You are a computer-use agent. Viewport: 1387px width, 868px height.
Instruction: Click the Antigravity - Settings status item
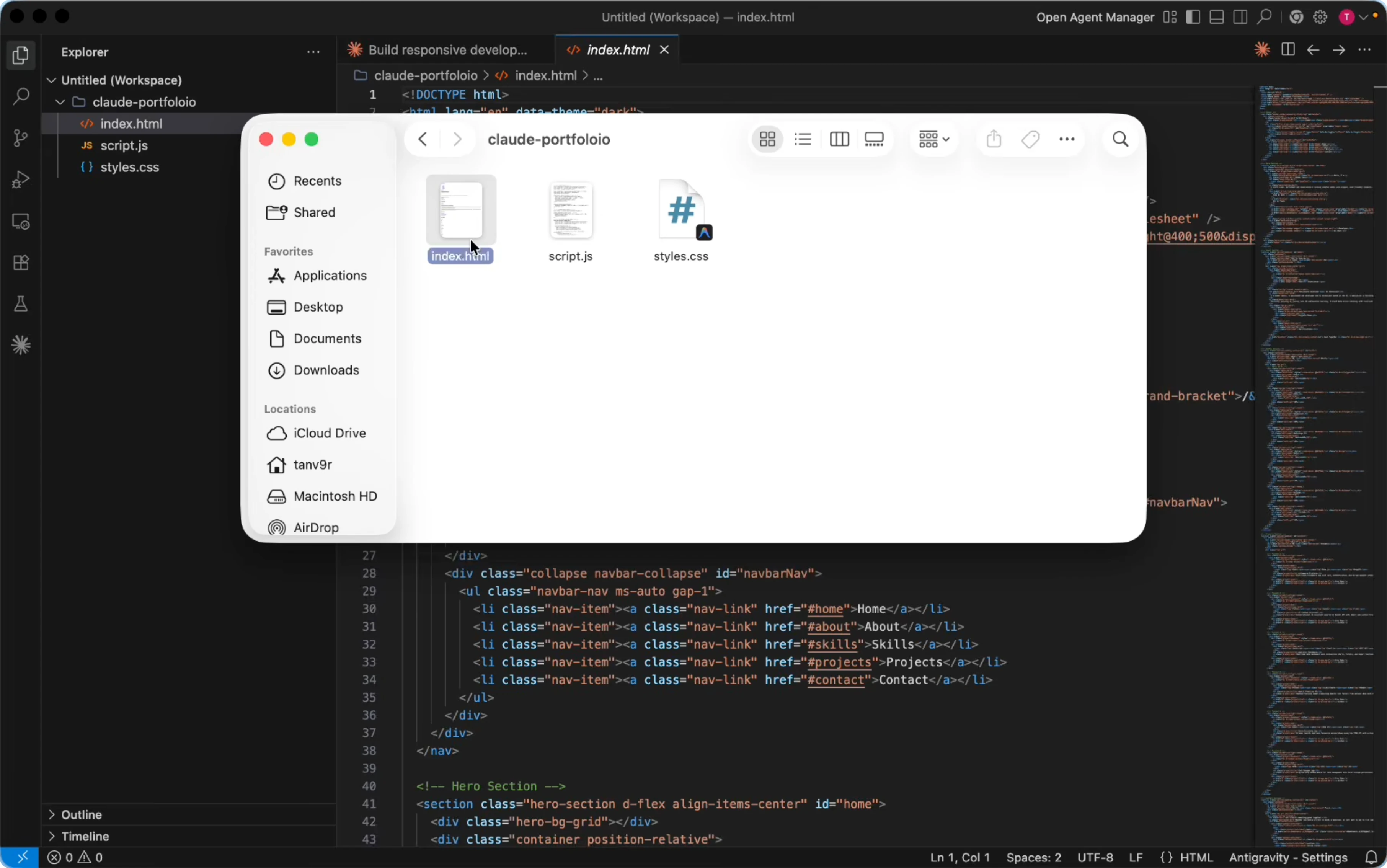[1288, 858]
